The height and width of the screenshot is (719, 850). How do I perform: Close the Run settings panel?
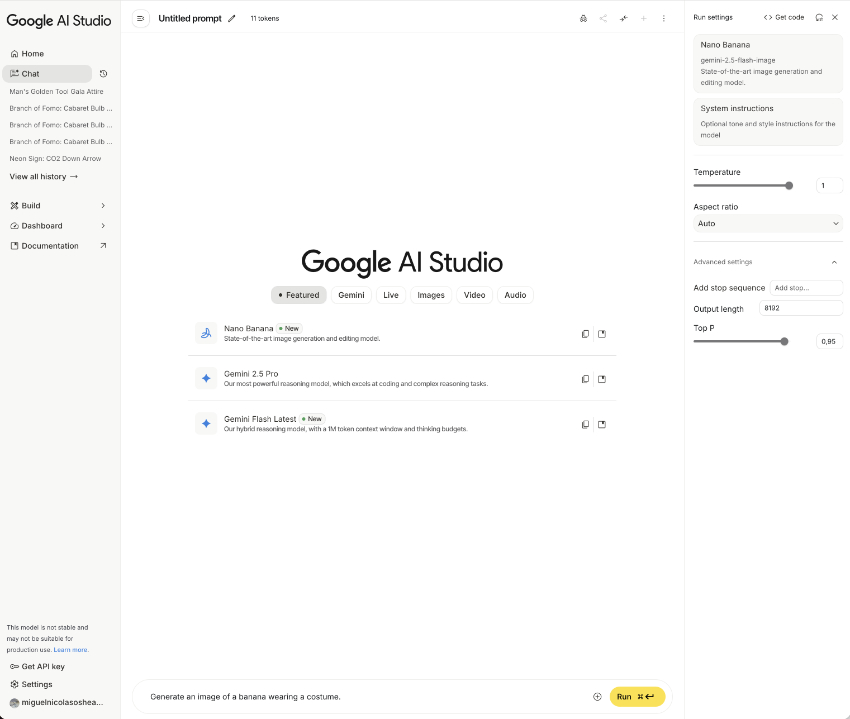(835, 17)
